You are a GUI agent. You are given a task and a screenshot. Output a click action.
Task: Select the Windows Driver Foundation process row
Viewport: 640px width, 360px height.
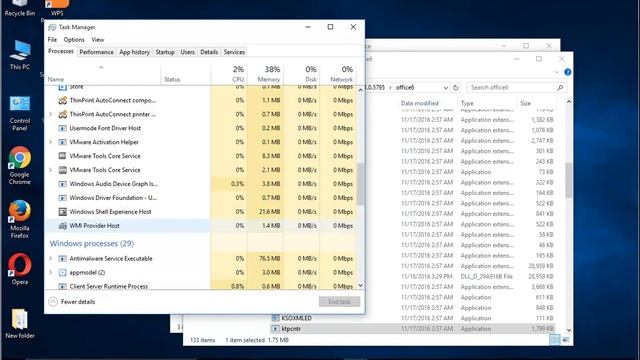click(201, 198)
